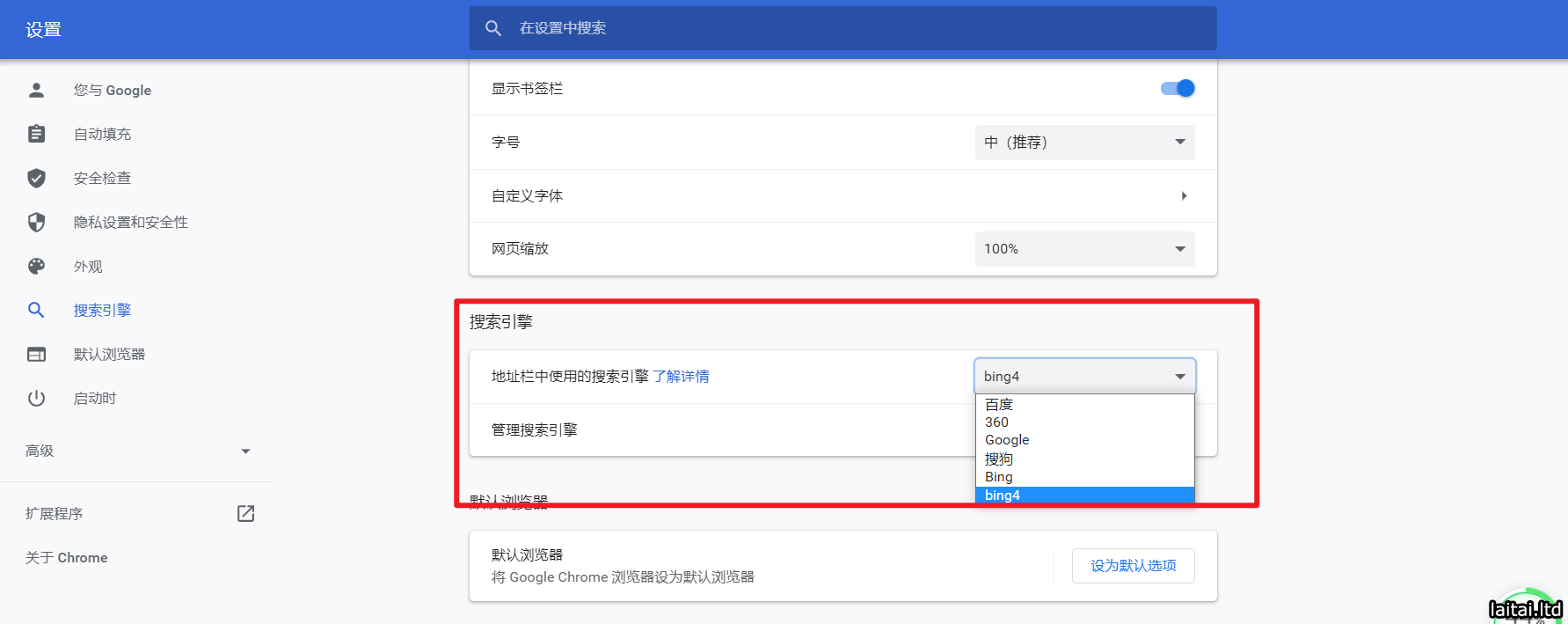Choose Google in the search engine list
The height and width of the screenshot is (624, 1568).
coord(1007,440)
